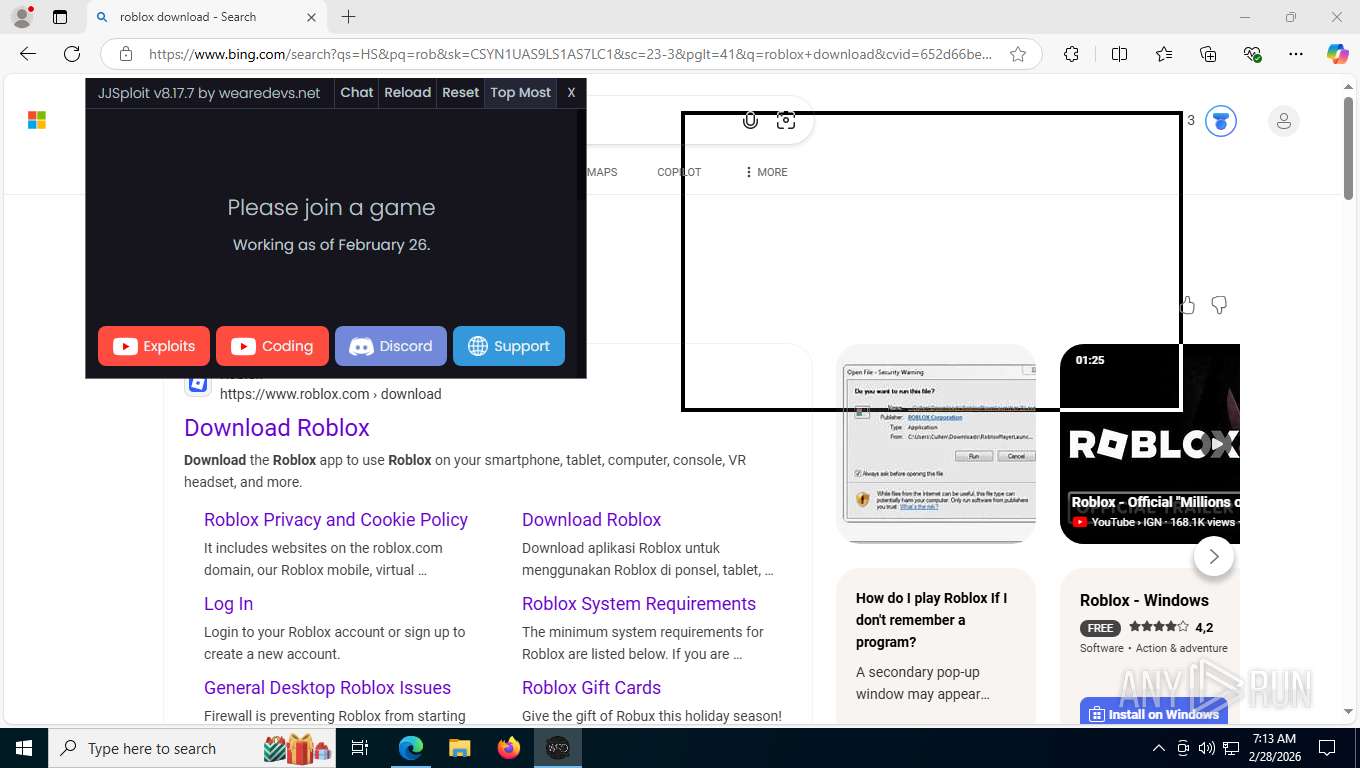The width and height of the screenshot is (1360, 768).
Task: Click the thumbs up feedback icon
Action: pyautogui.click(x=1188, y=305)
